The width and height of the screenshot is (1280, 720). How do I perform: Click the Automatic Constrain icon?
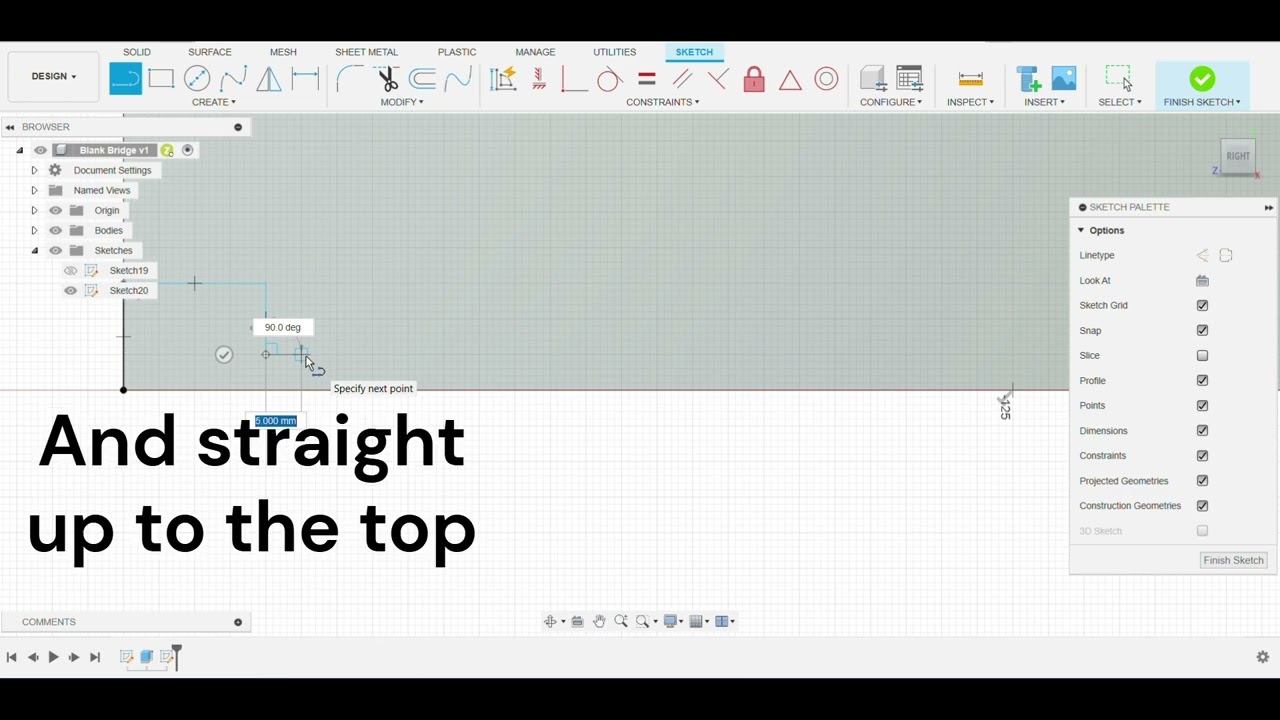pos(503,79)
